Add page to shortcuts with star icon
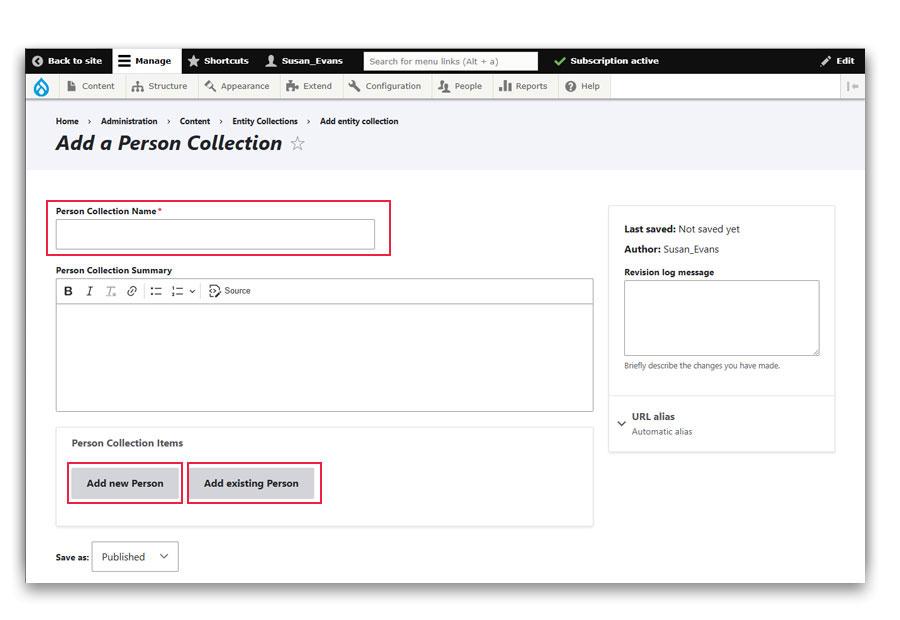This screenshot has height=620, width=900. point(297,144)
